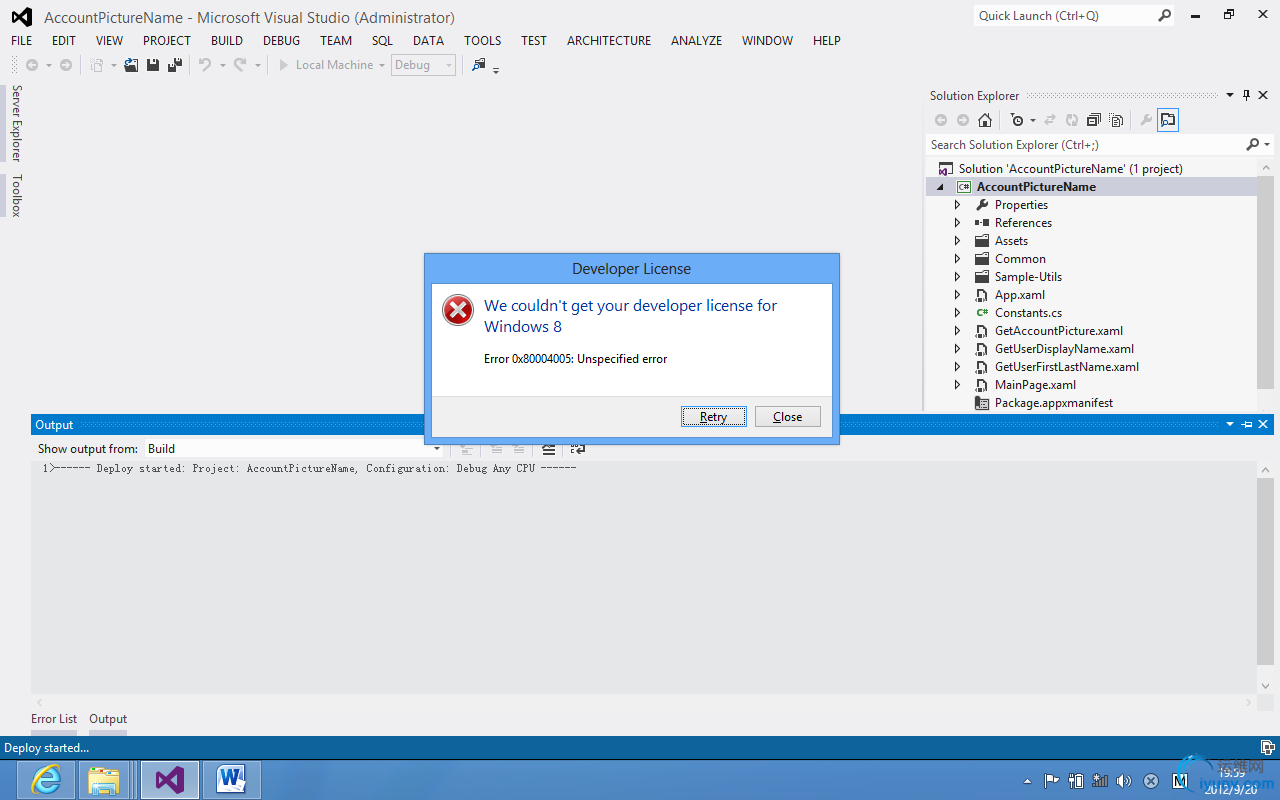
Task: Click the Redo arrow in the toolbar
Action: coord(240,65)
